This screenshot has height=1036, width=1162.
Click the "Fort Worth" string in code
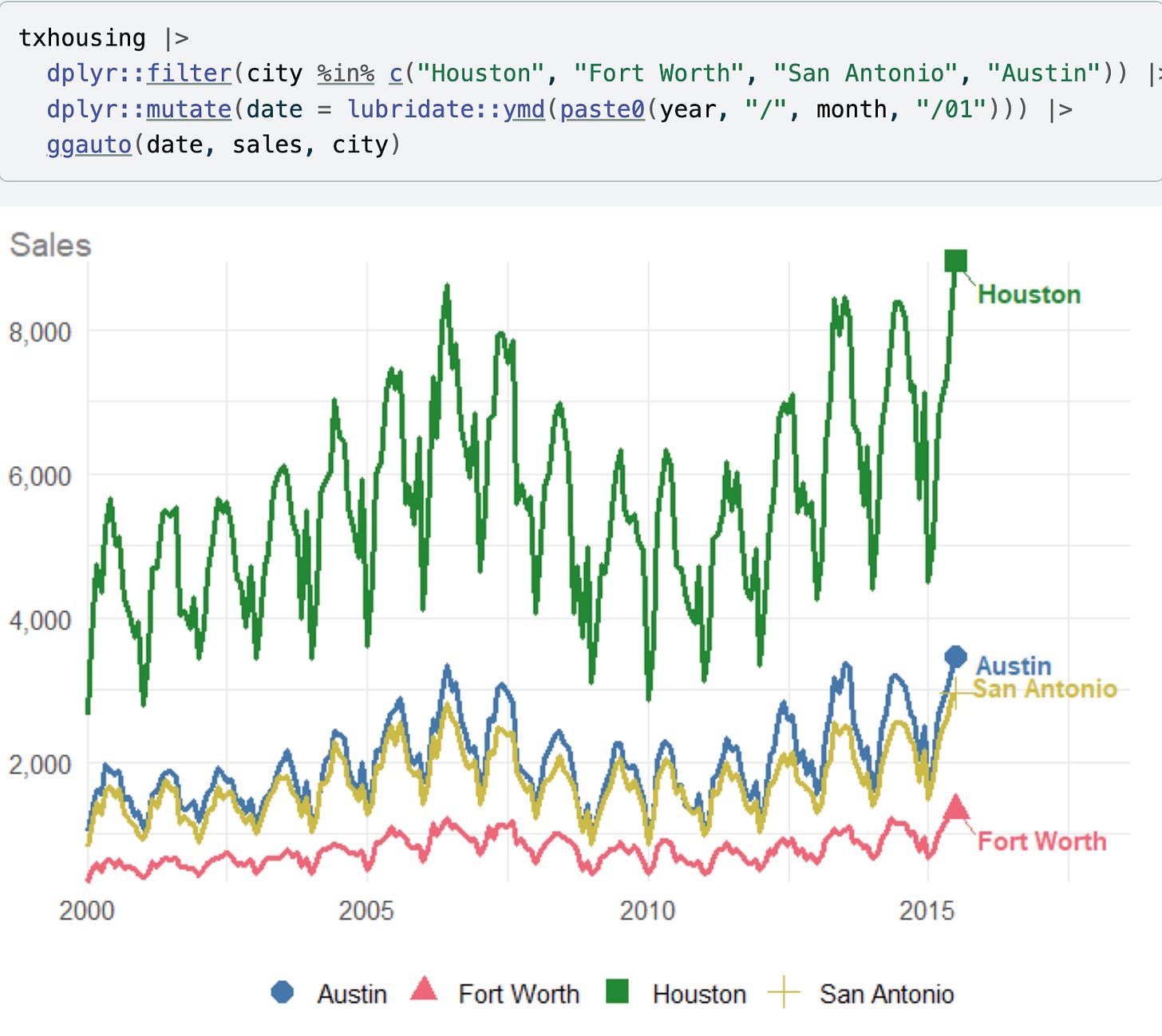click(659, 73)
